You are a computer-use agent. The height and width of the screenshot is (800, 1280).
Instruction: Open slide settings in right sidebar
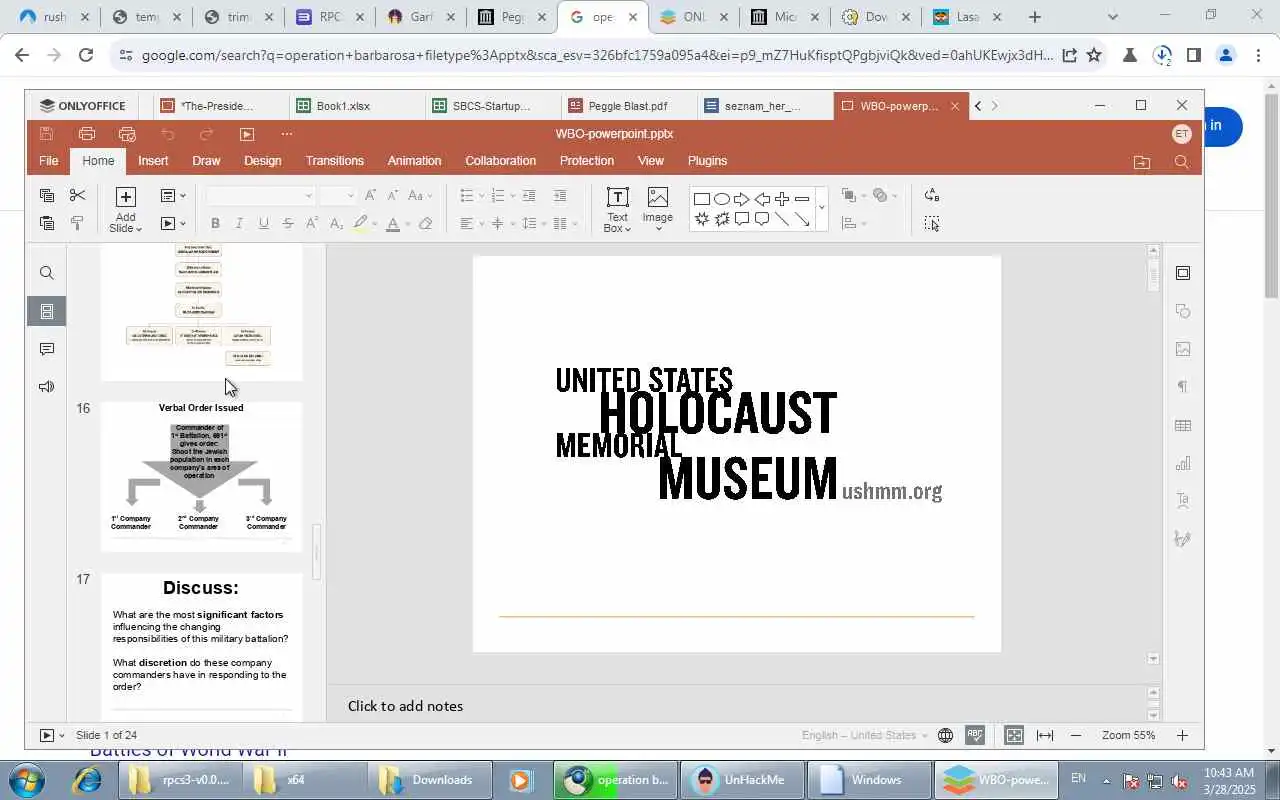(1183, 273)
